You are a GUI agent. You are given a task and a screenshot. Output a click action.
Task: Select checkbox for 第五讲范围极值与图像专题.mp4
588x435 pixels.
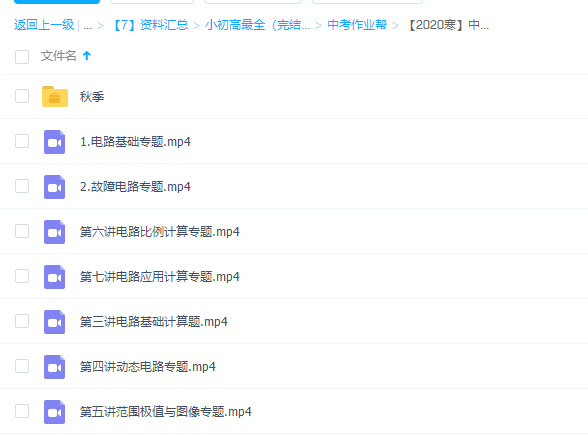coord(22,411)
